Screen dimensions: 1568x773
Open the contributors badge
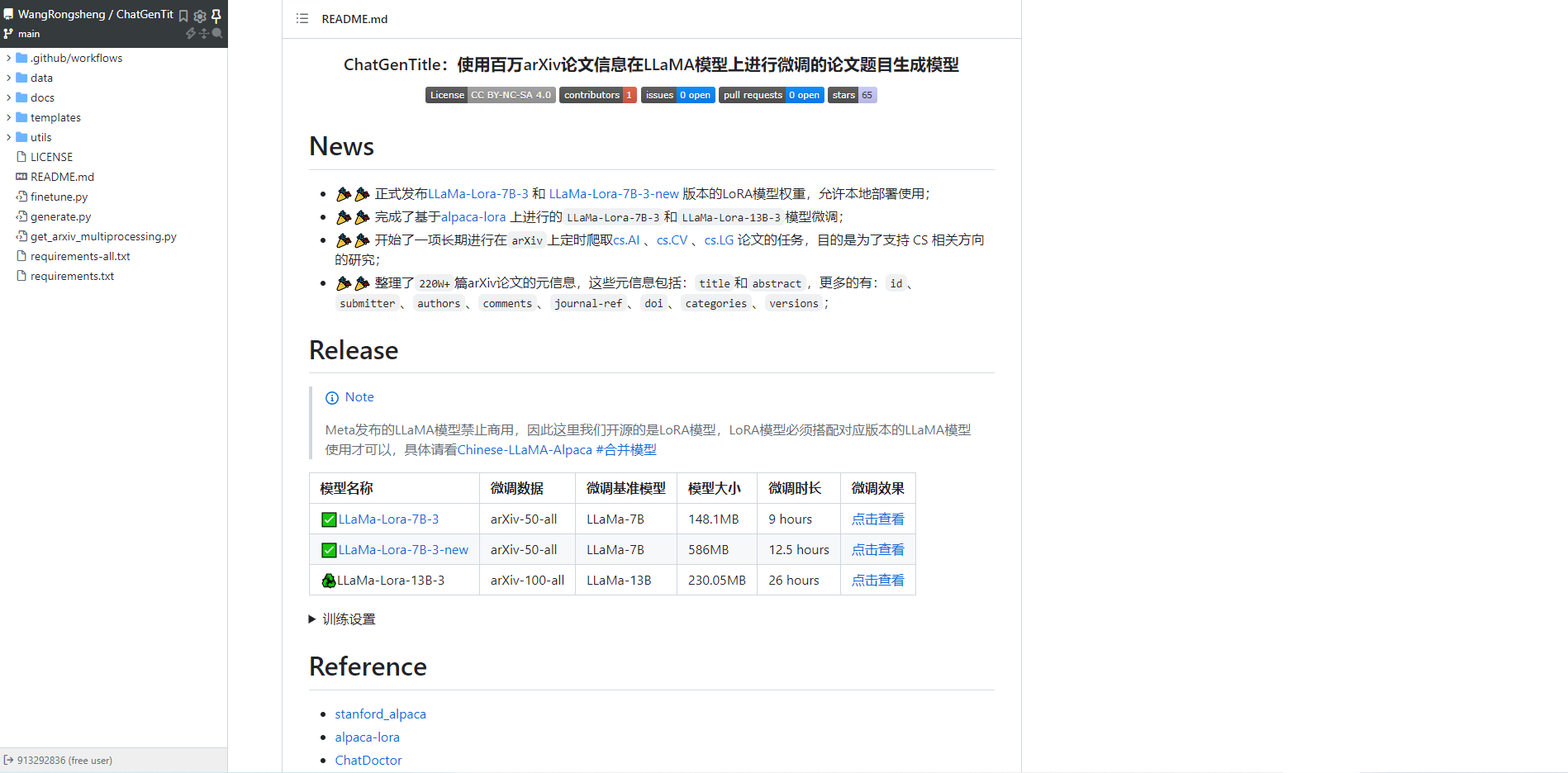point(597,95)
